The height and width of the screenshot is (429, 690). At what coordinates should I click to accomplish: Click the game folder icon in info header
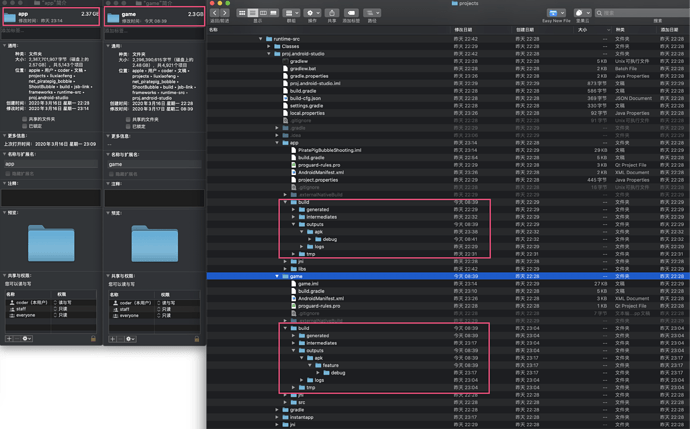pyautogui.click(x=114, y=18)
